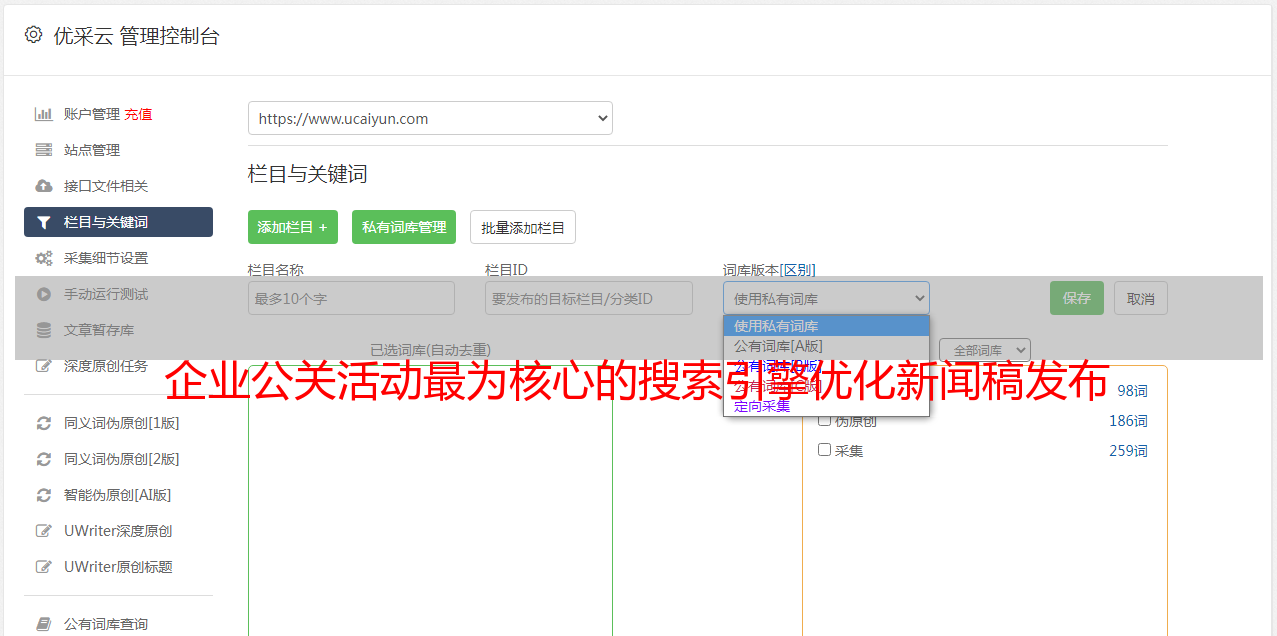The height and width of the screenshot is (636, 1277).
Task: Click the database icon for 文章暂存库
Action: point(44,330)
